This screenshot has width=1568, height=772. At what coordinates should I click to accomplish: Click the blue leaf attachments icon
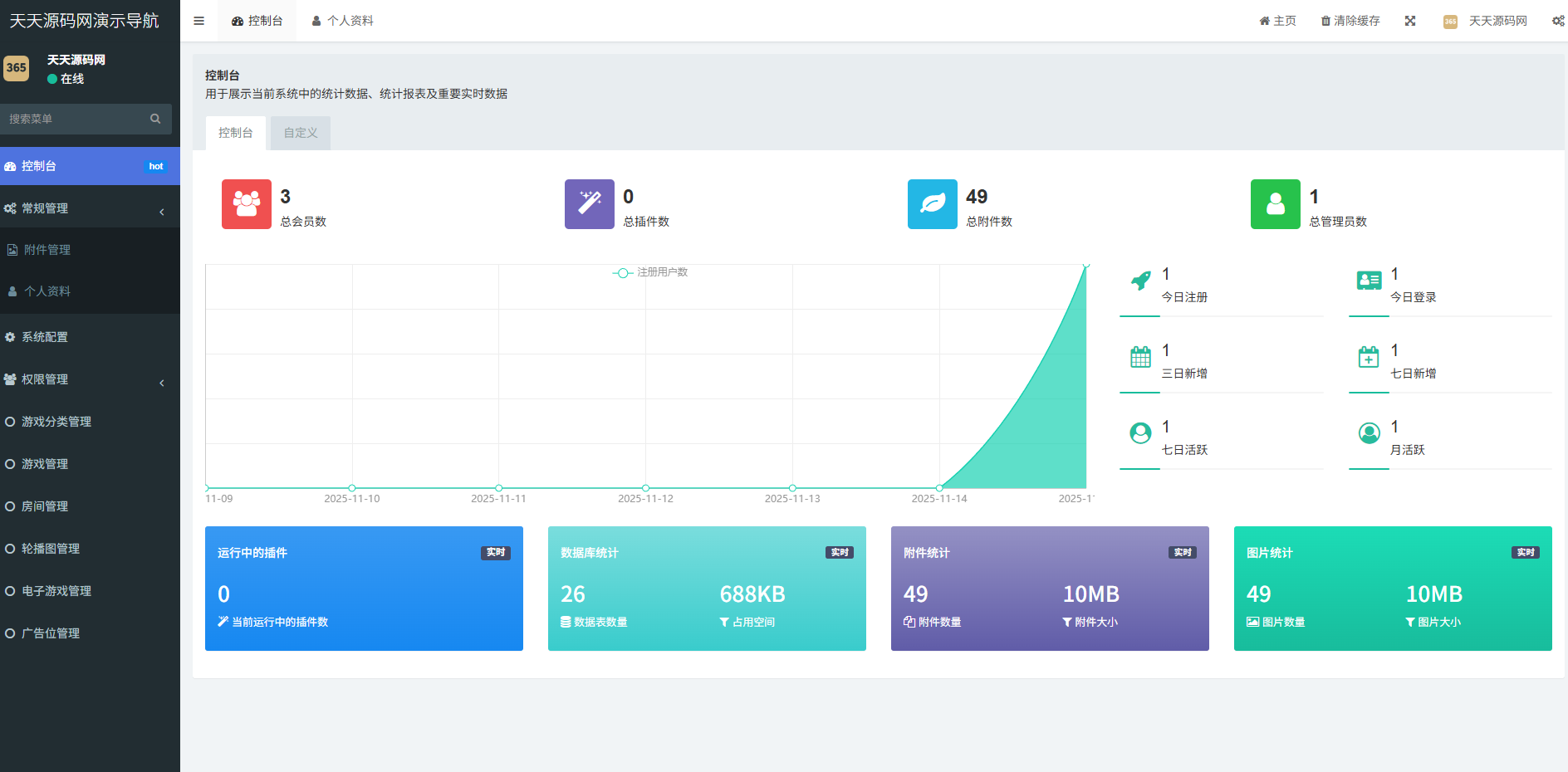pyautogui.click(x=933, y=204)
